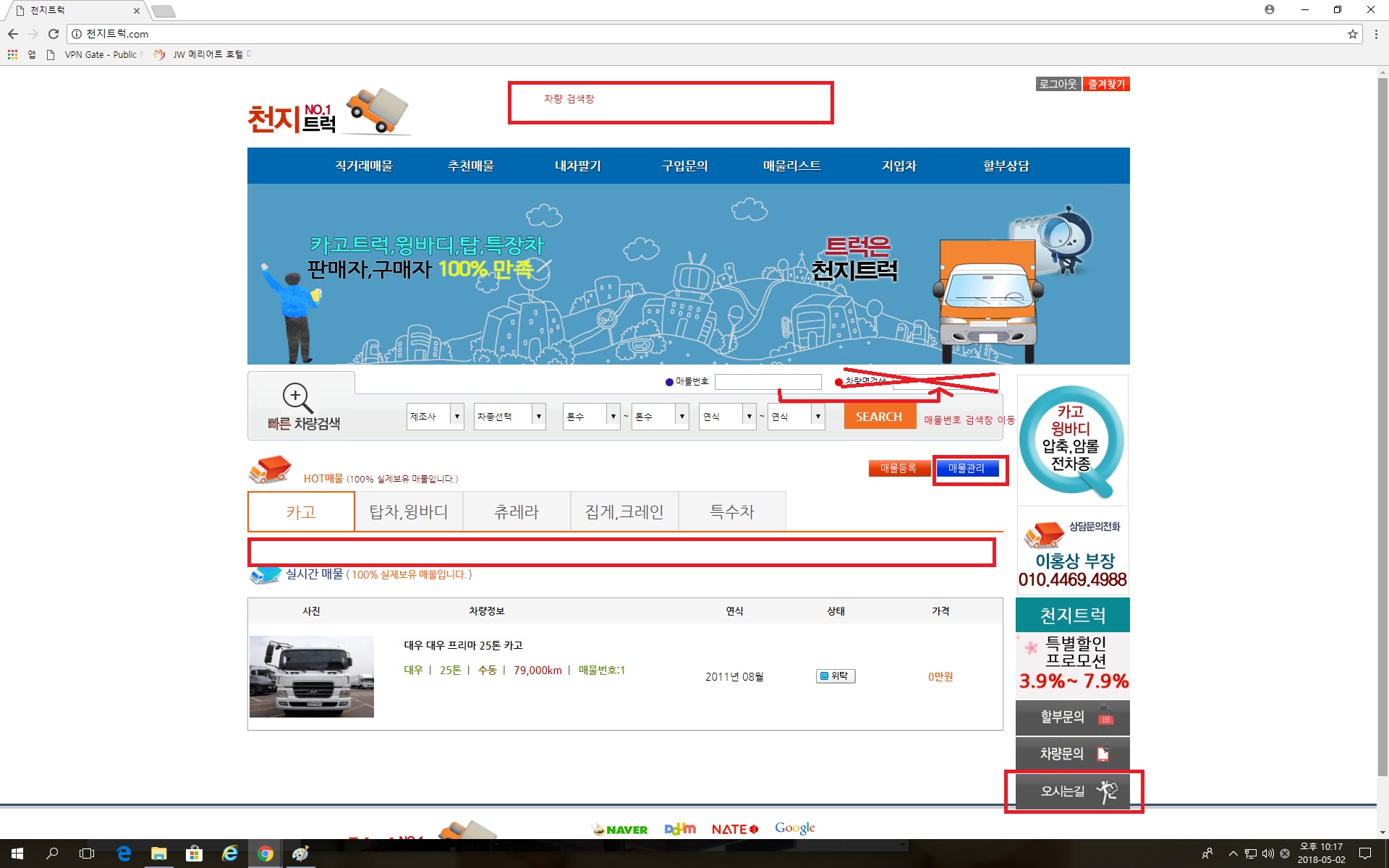The width and height of the screenshot is (1389, 868).
Task: Open truck photo thumbnail in listing
Action: point(312,677)
